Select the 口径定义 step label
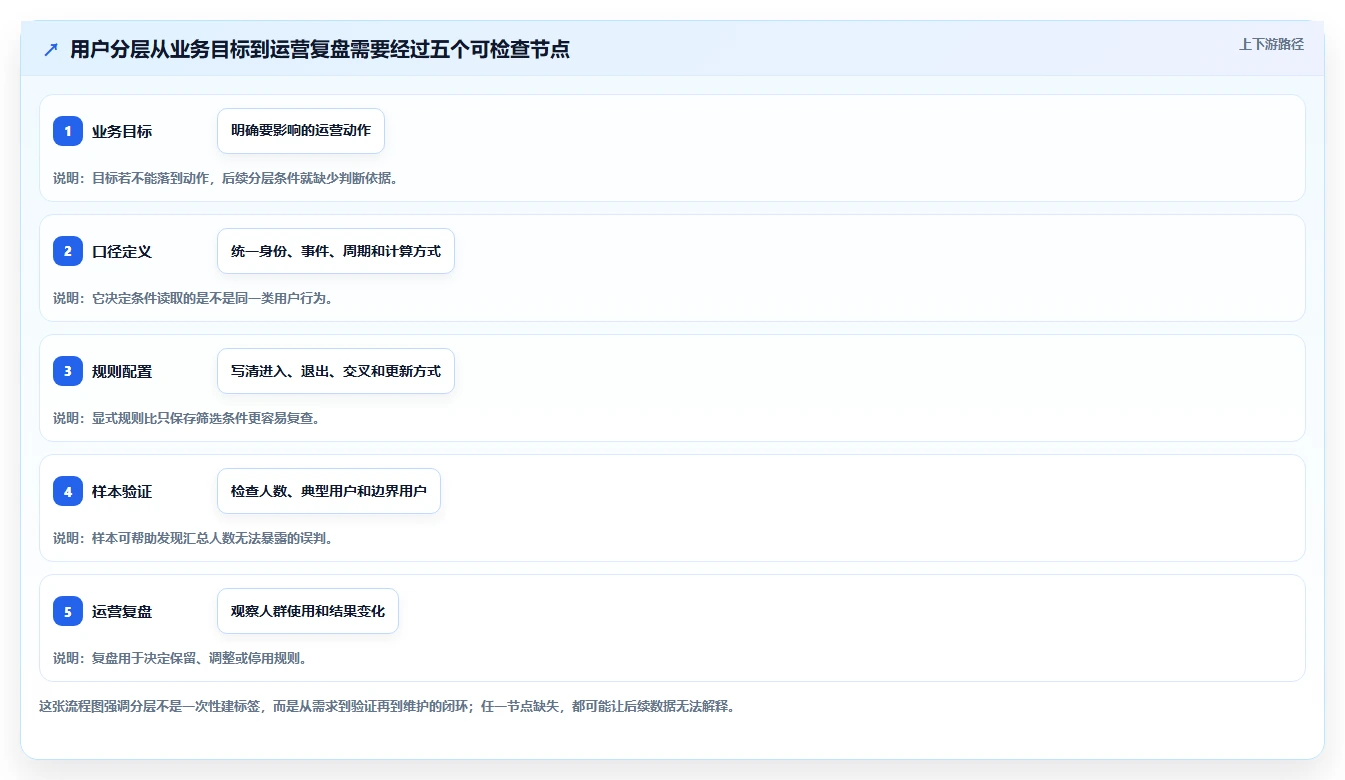This screenshot has width=1345, height=780. [122, 251]
